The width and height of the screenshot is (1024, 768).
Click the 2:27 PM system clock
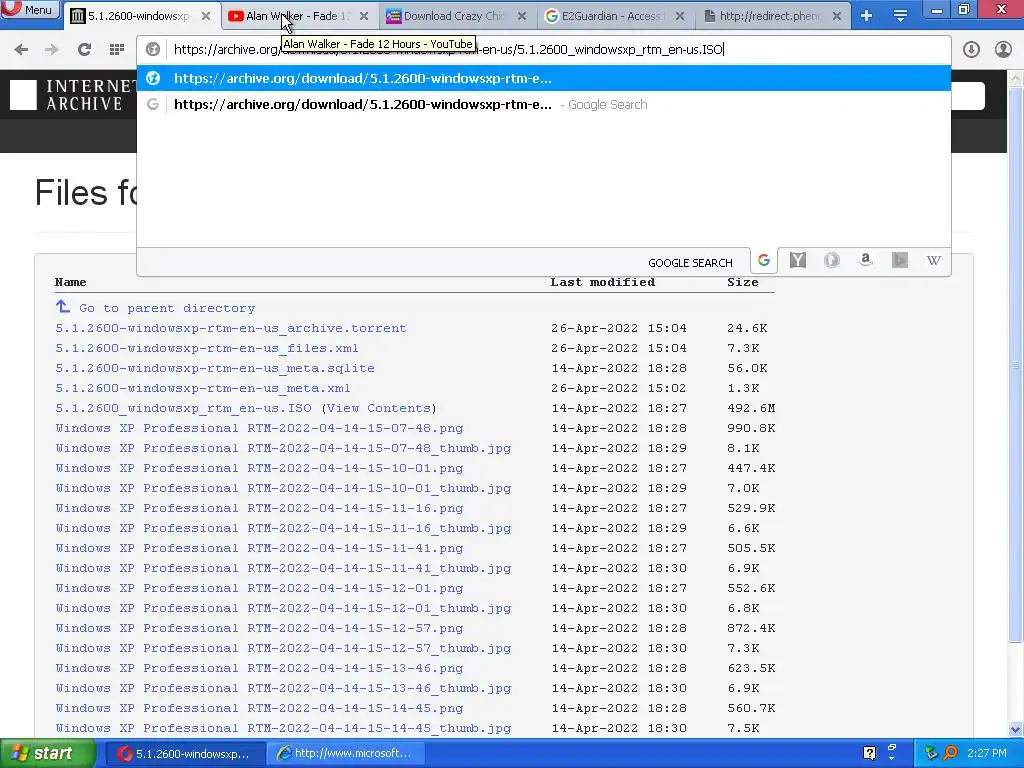(x=987, y=754)
